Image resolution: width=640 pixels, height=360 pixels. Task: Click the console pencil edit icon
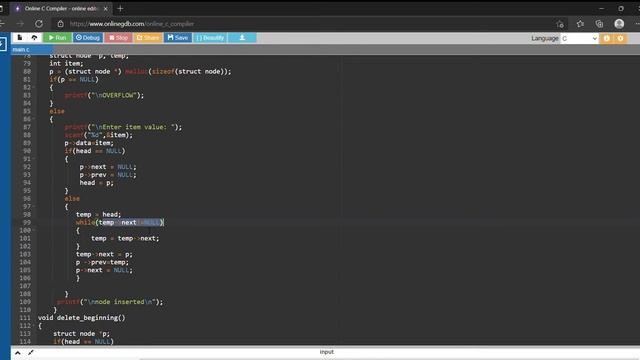coord(31,352)
